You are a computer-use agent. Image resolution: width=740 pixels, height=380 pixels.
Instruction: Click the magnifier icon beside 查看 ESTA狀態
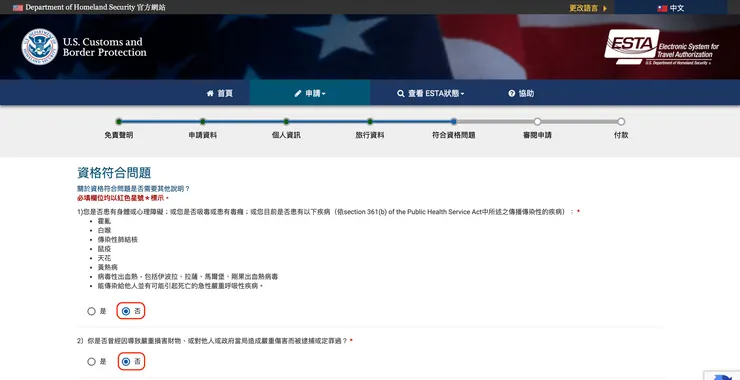click(401, 93)
